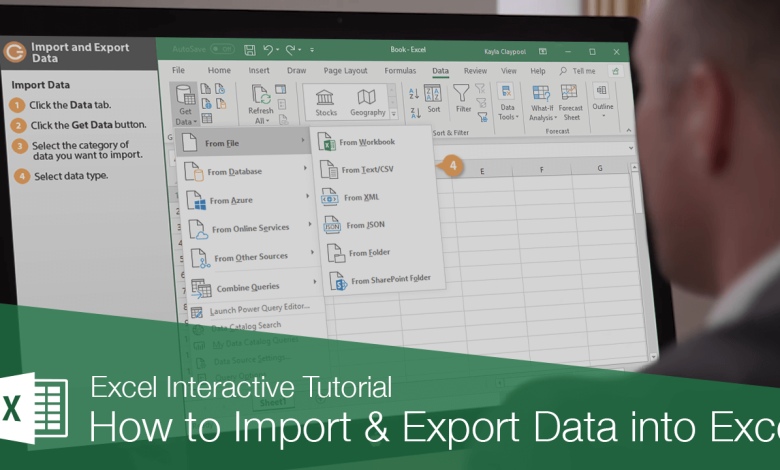Image resolution: width=780 pixels, height=470 pixels.
Task: Click the Clear filter icon
Action: pos(480,89)
